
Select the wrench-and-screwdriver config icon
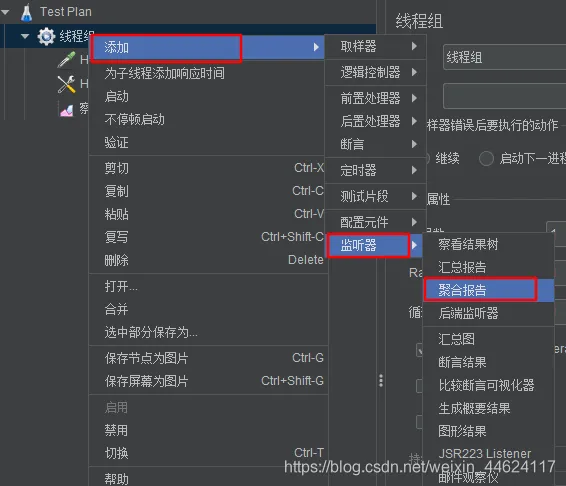66,84
